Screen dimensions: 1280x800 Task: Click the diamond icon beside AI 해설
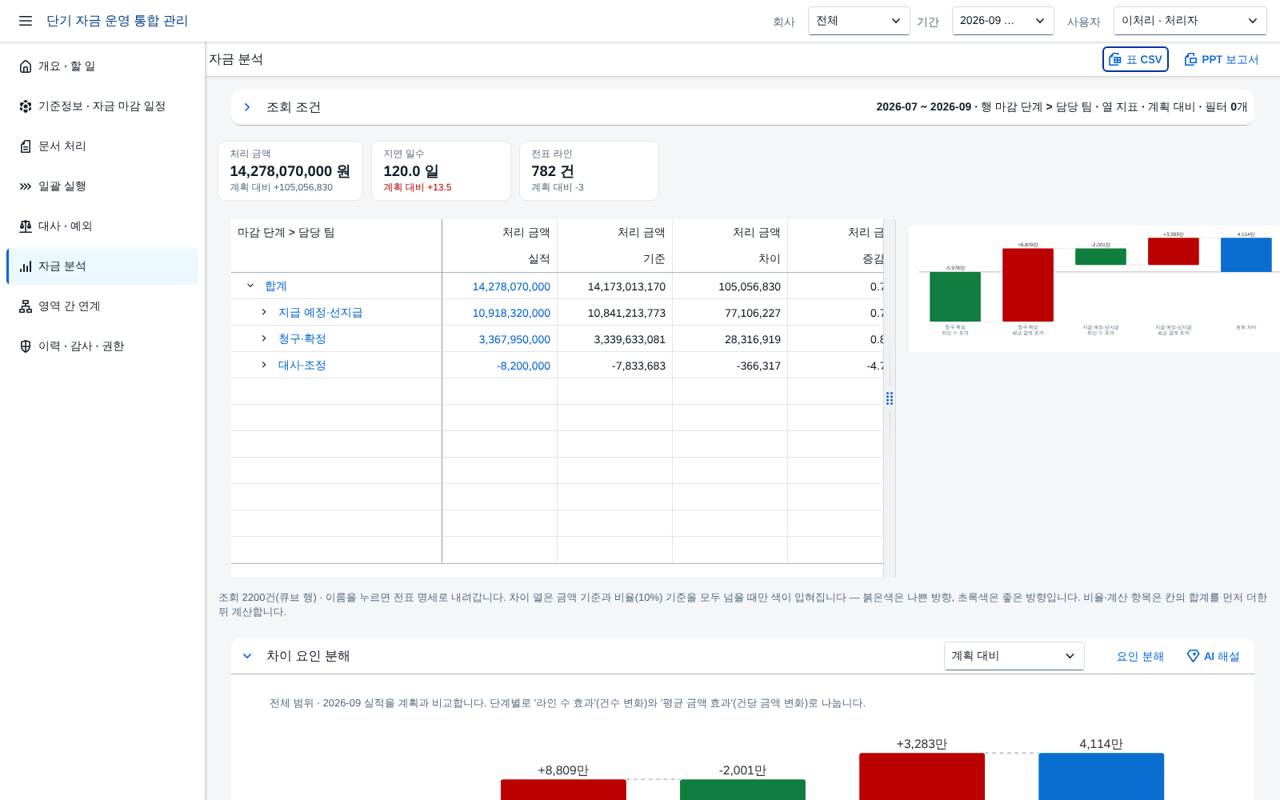(x=1192, y=656)
